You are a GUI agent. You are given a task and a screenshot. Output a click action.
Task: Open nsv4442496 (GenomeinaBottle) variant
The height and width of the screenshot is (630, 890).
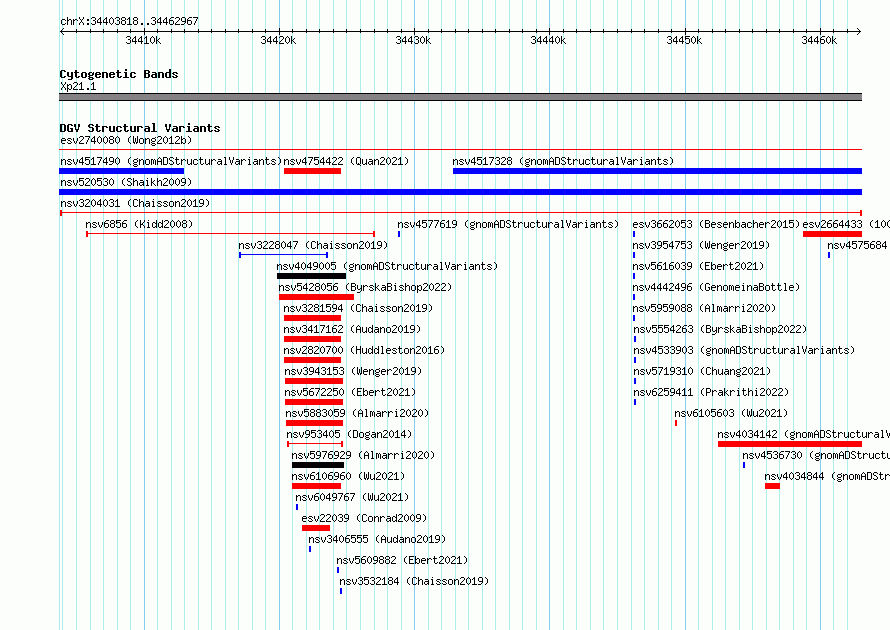(x=716, y=287)
